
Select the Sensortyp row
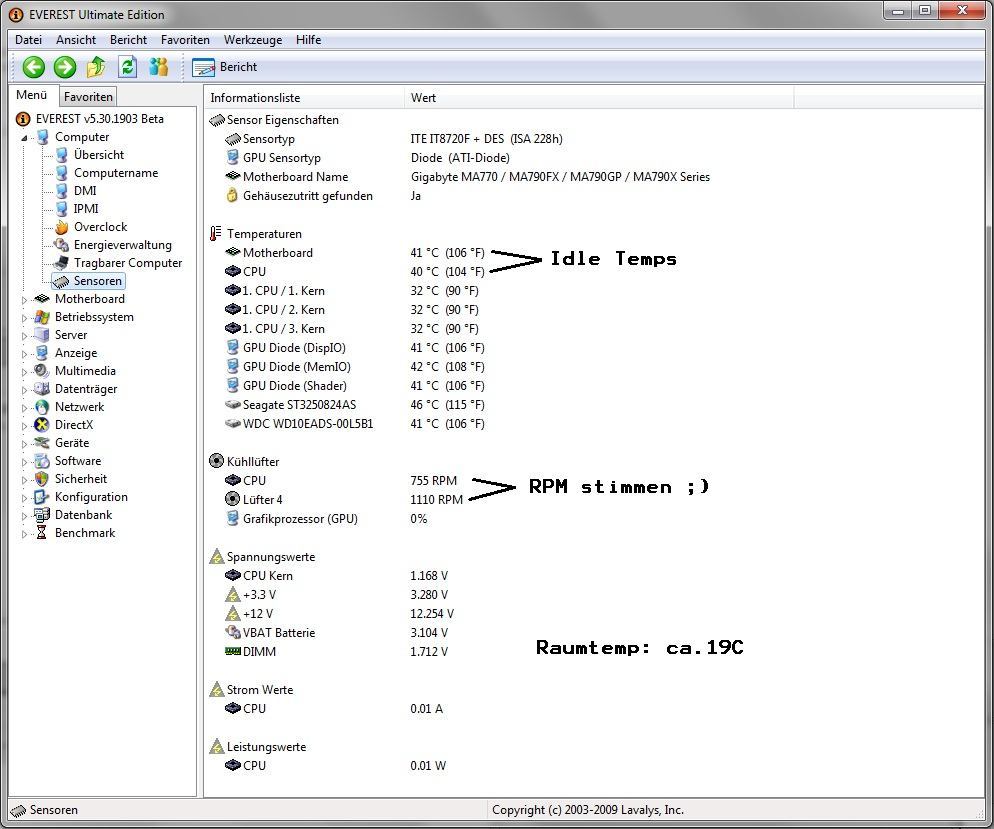pyautogui.click(x=394, y=139)
